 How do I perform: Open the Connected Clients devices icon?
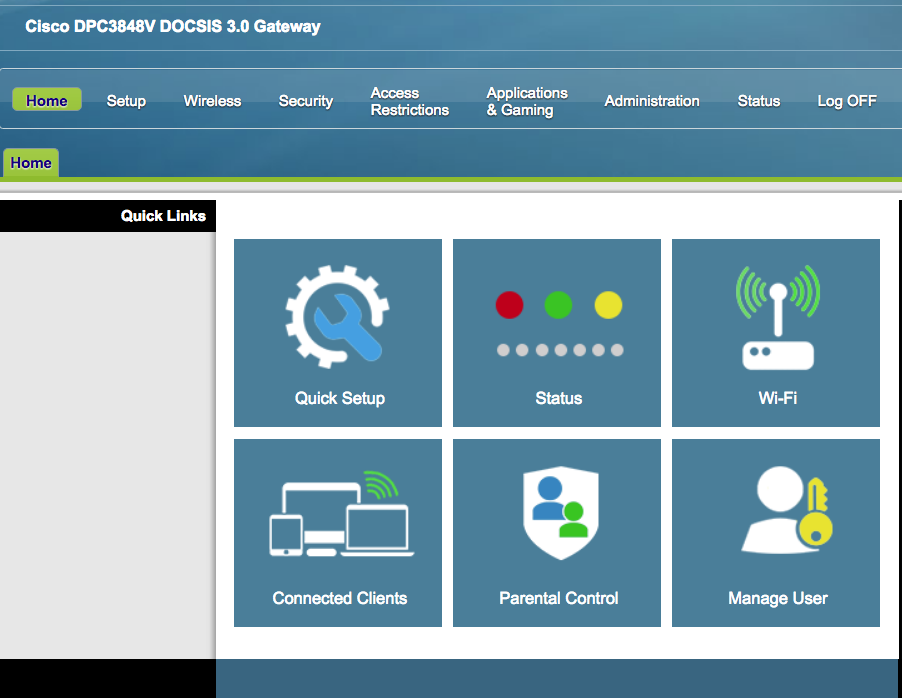click(x=342, y=513)
